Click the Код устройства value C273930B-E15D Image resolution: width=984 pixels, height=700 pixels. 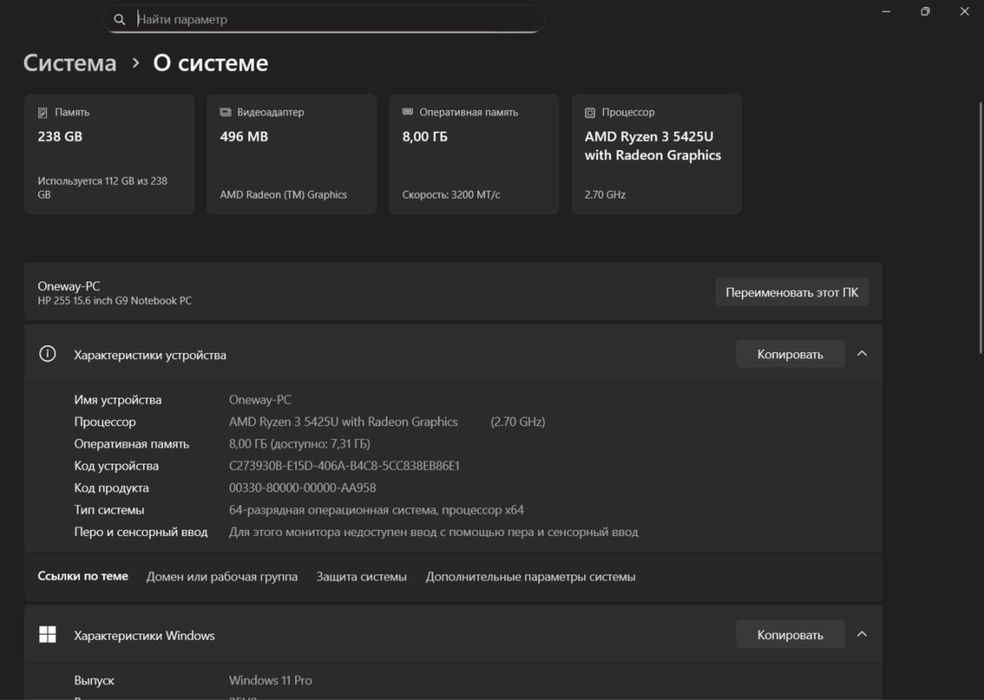344,466
